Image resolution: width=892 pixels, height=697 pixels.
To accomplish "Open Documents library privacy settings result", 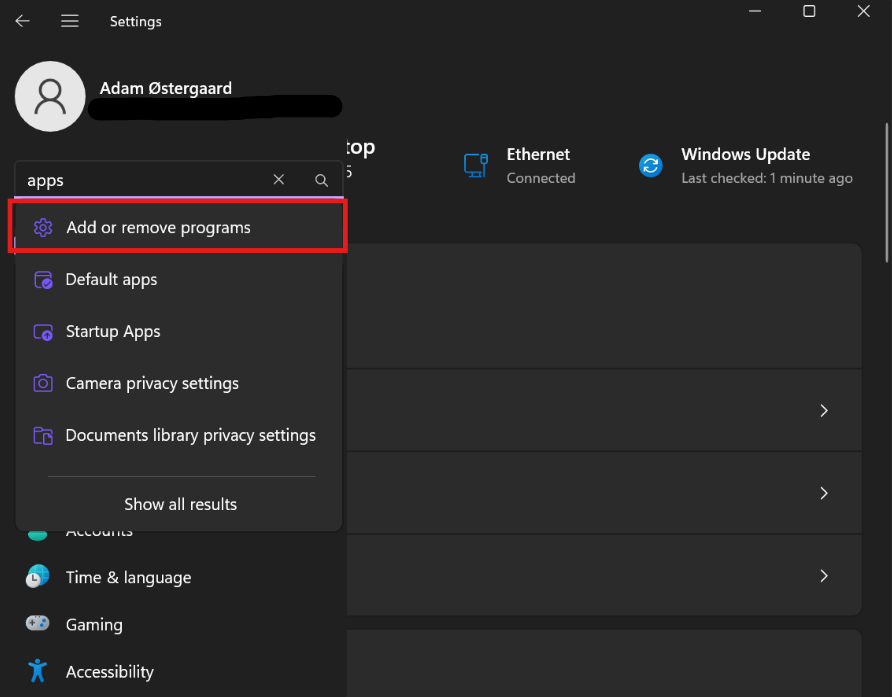I will tap(190, 436).
